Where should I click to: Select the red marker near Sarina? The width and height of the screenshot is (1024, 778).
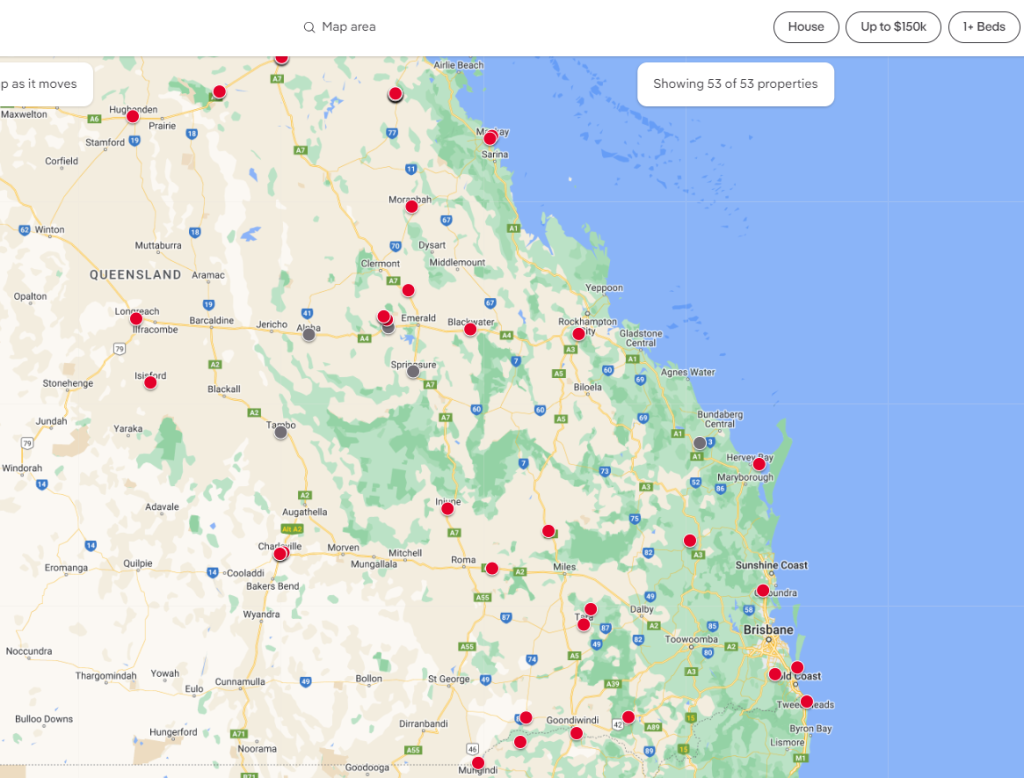tap(490, 139)
